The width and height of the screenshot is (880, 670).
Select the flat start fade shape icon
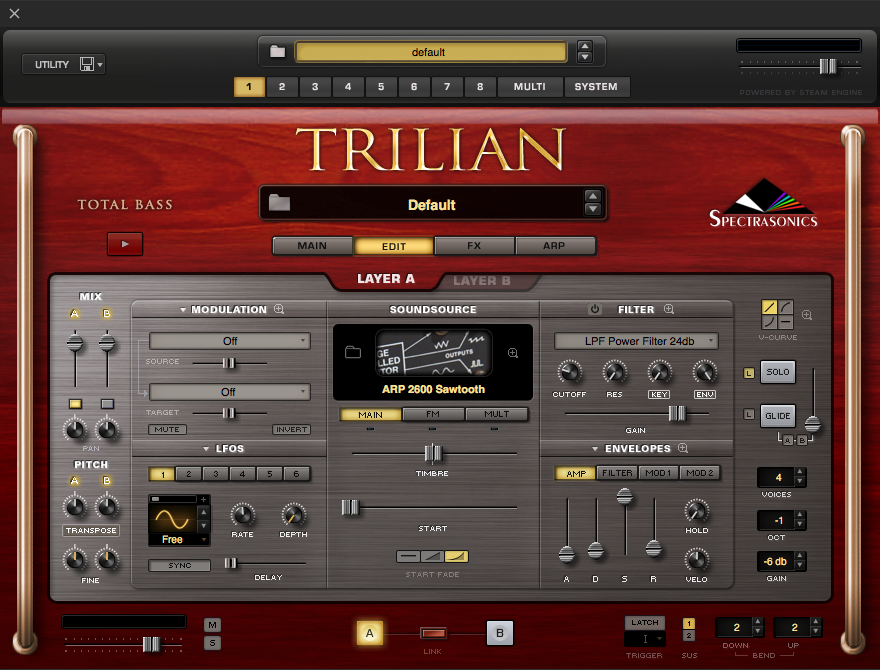[x=408, y=557]
